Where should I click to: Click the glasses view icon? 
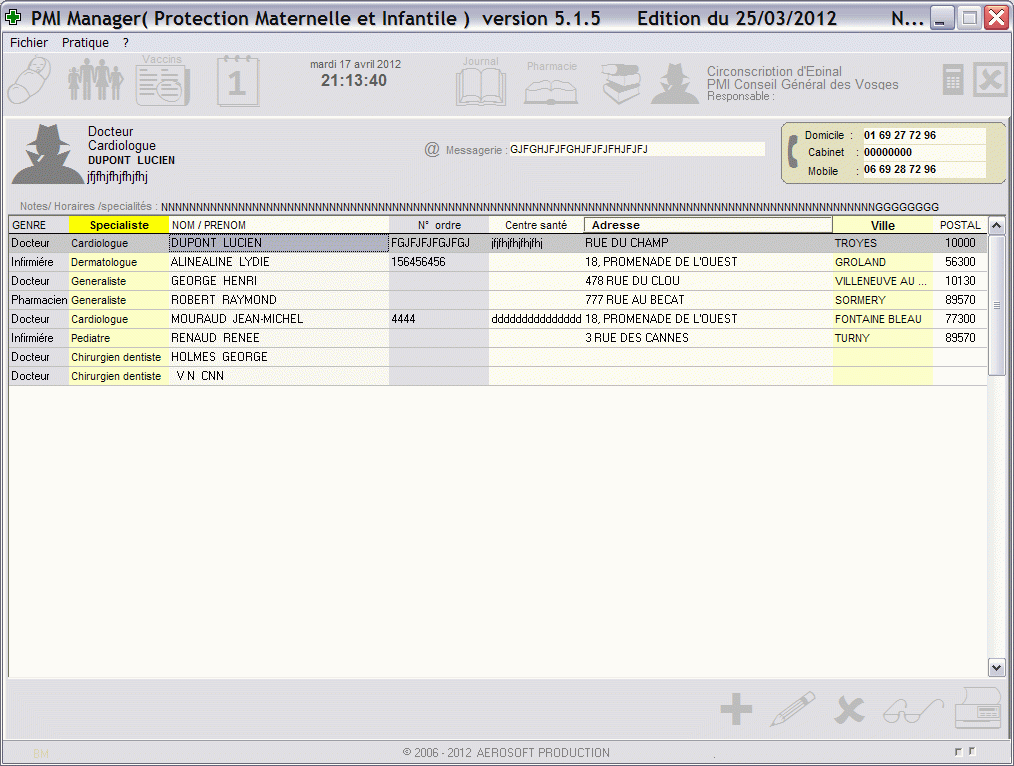912,710
